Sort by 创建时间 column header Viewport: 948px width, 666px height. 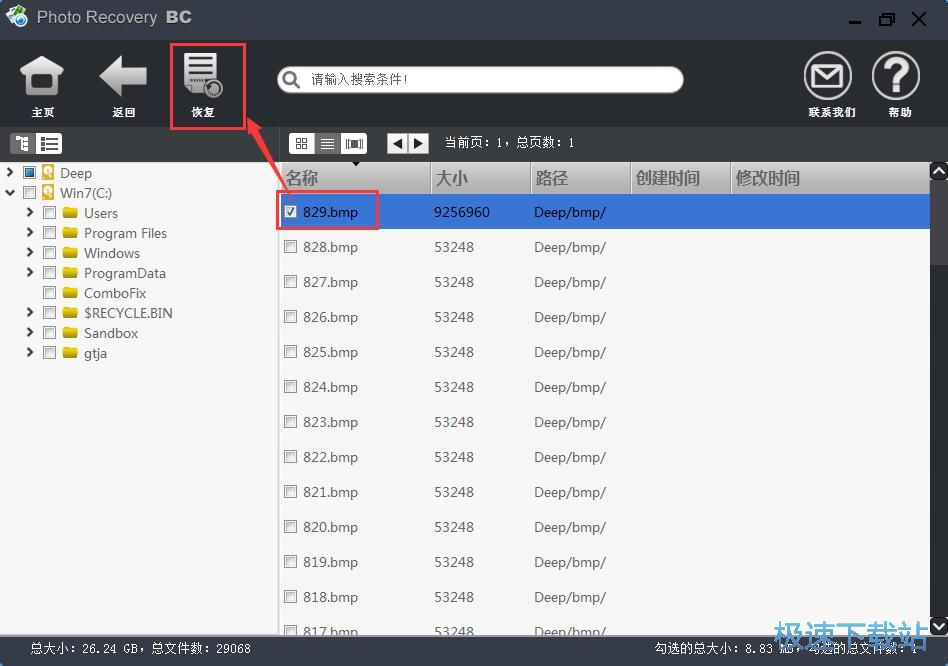coord(681,178)
